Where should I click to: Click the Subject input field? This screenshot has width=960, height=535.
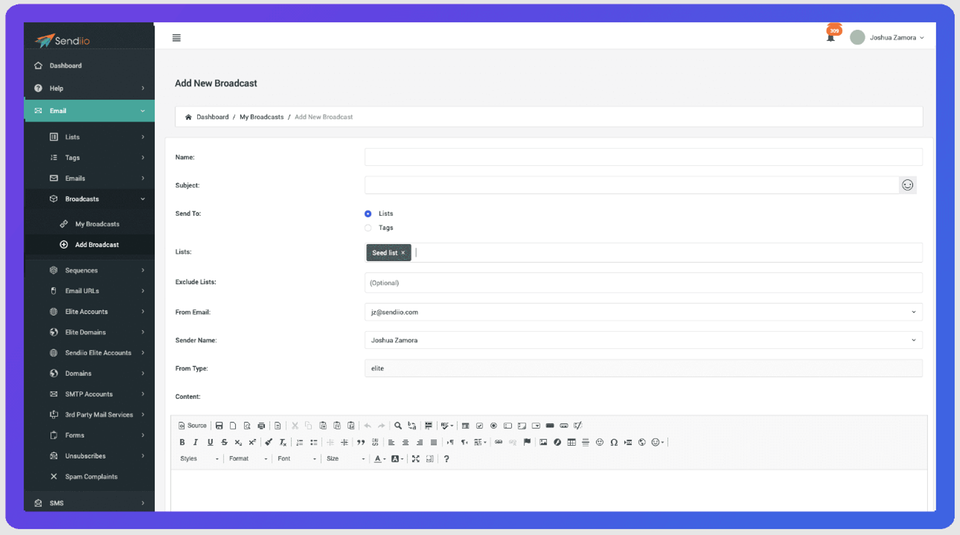point(631,185)
